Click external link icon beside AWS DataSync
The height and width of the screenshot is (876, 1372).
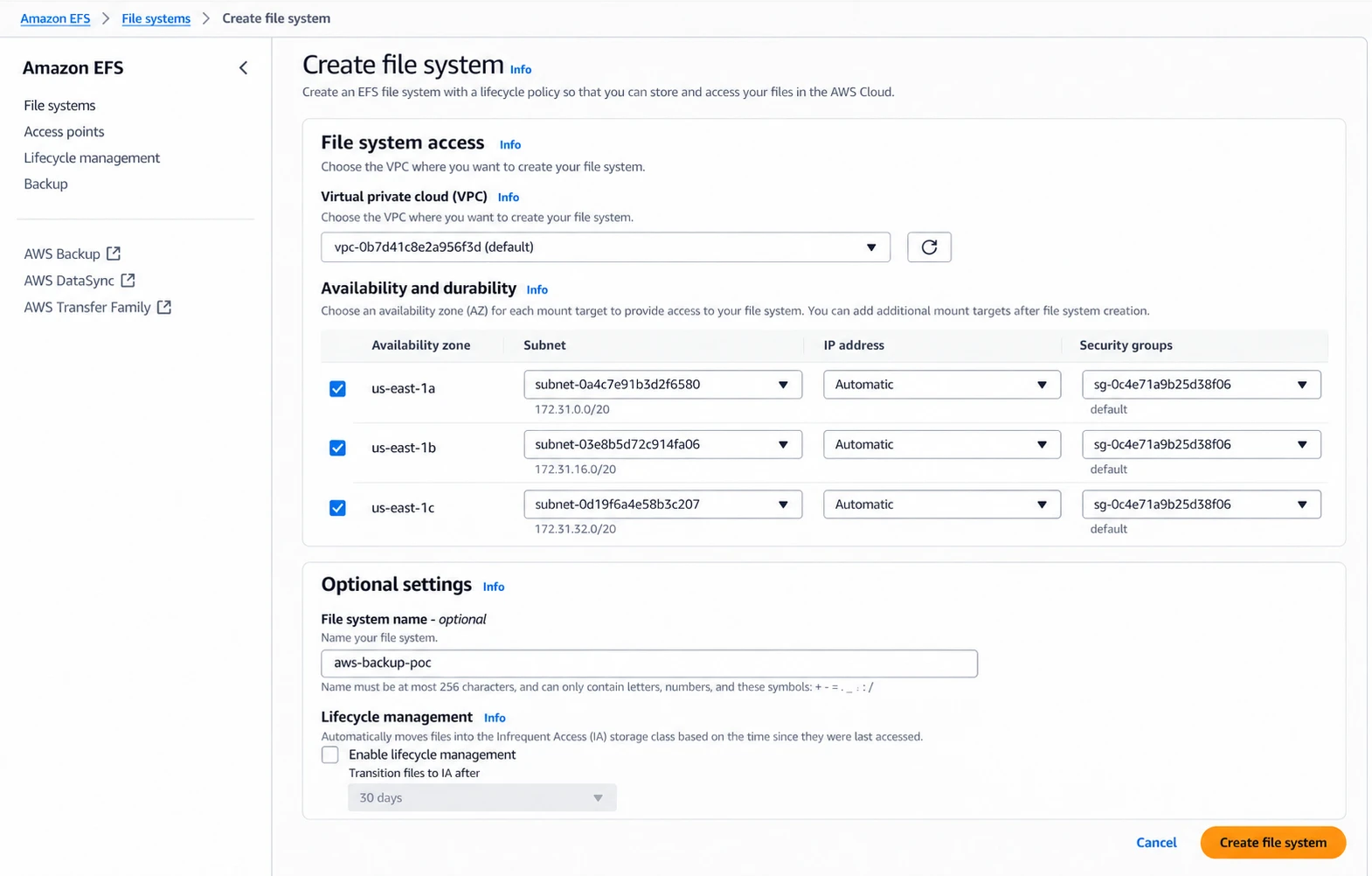tap(128, 281)
